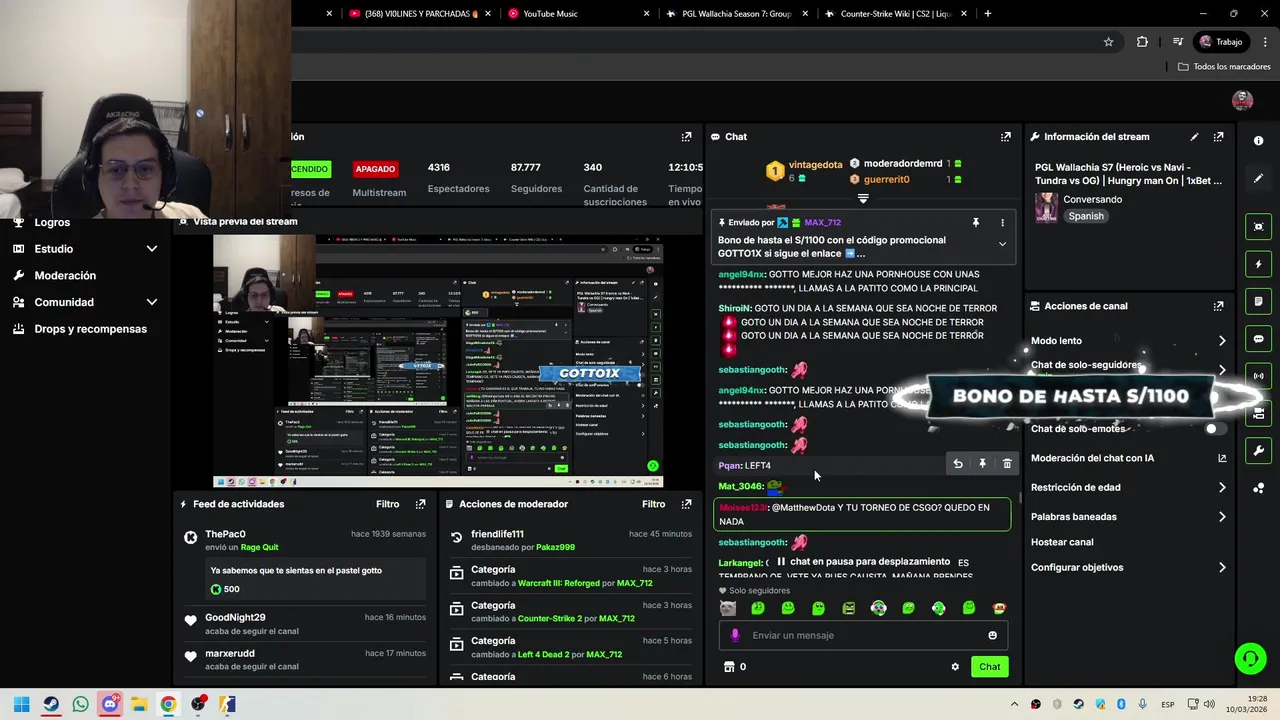Image resolution: width=1280 pixels, height=720 pixels.
Task: Expand the pinned message chevron
Action: coord(1002,244)
